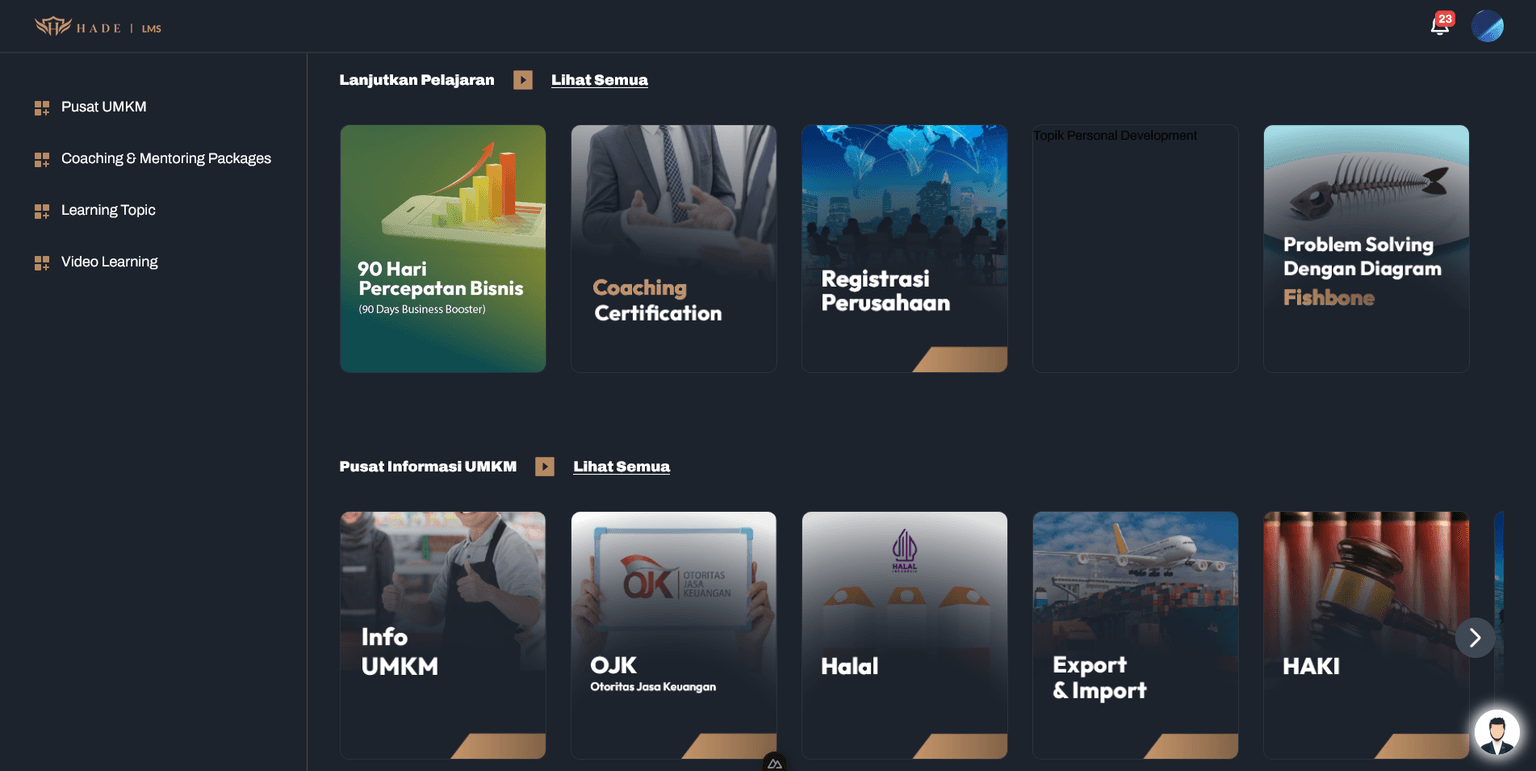Select the Export & Import card
The height and width of the screenshot is (771, 1536).
coord(1135,635)
